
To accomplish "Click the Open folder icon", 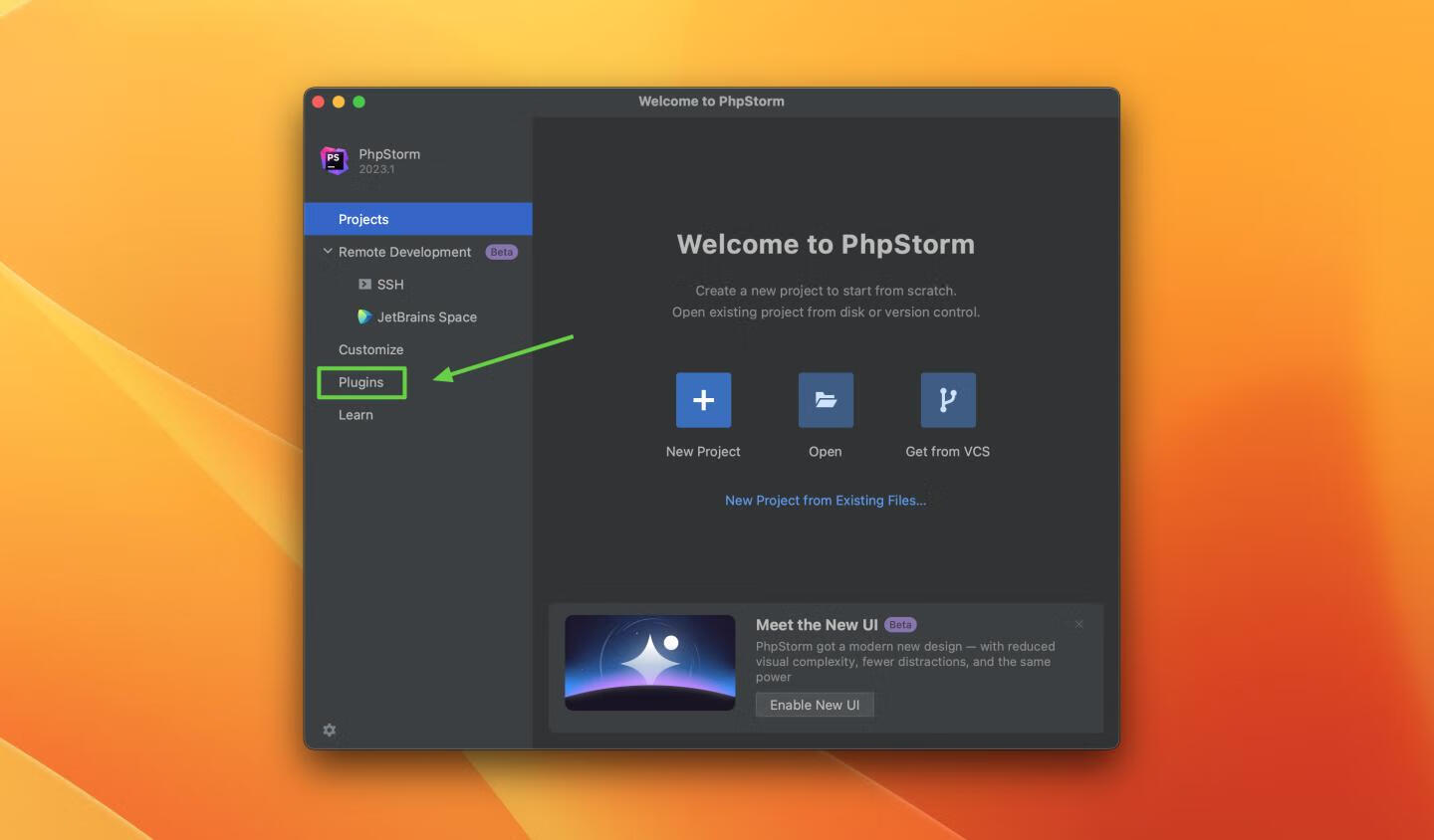I will [x=826, y=400].
